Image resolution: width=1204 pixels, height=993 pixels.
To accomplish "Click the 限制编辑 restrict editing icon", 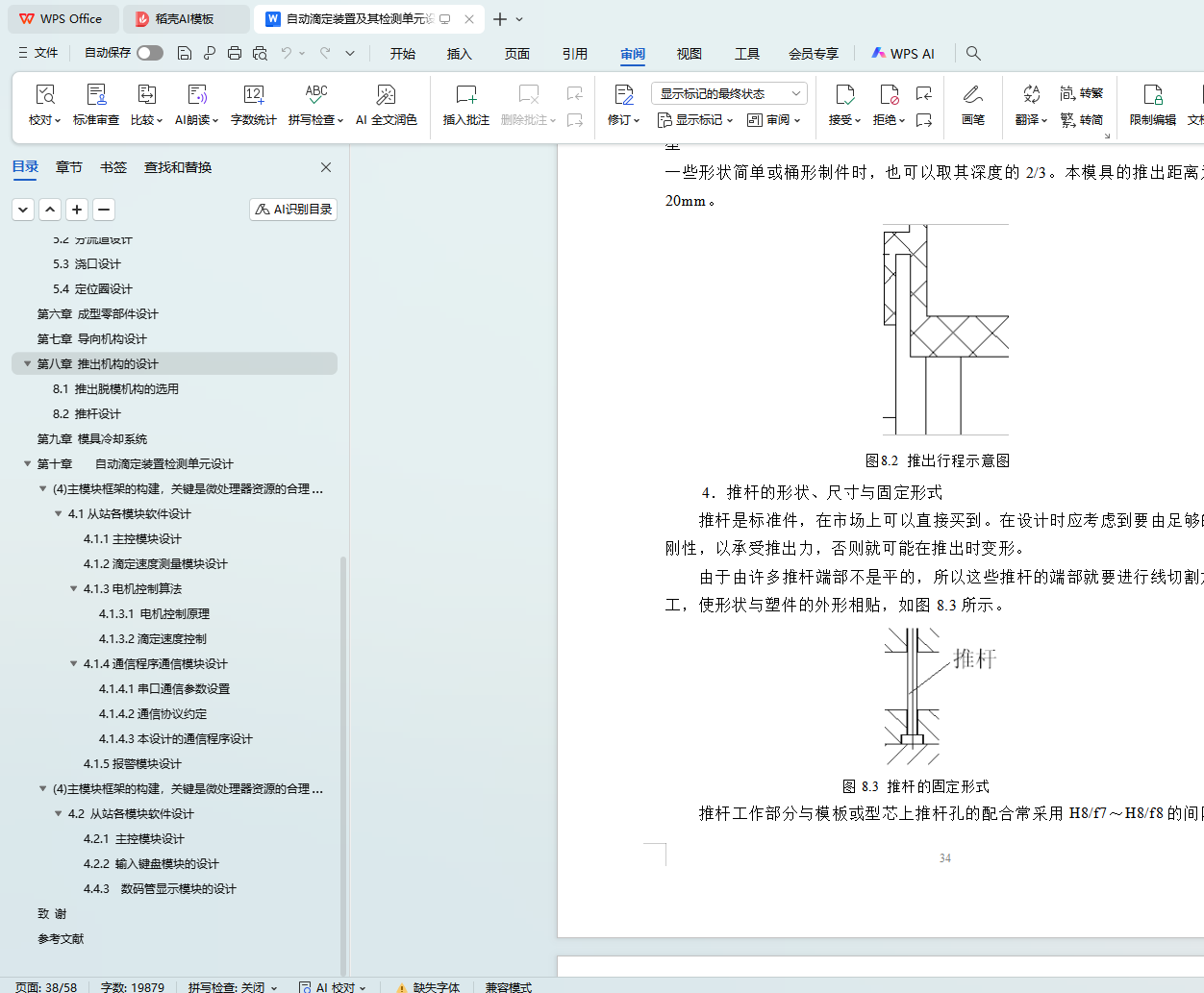I will click(1152, 95).
